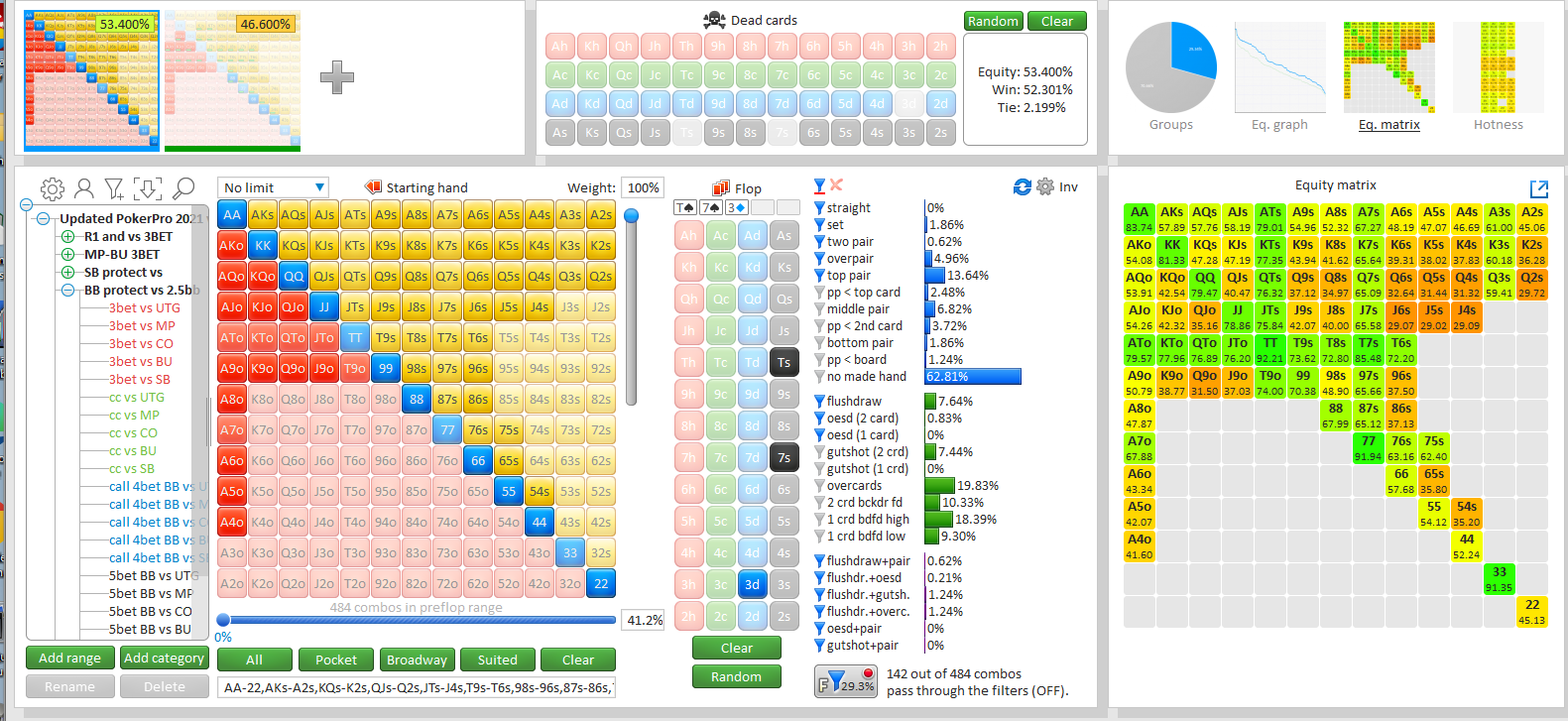Click the Flop cards icon
The image size is (1568, 721).
[x=721, y=187]
